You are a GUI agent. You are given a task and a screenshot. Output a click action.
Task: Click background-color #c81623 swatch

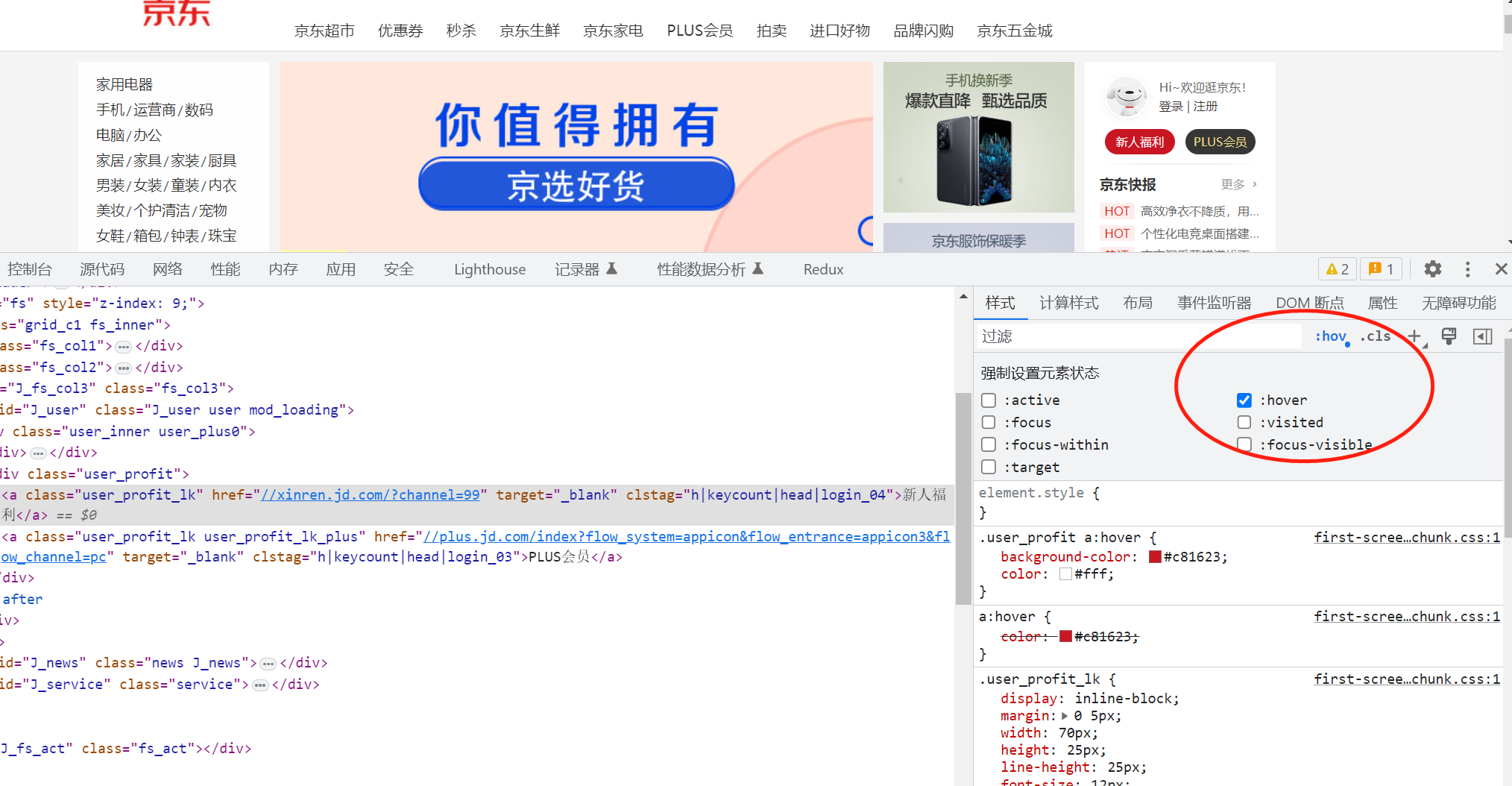pos(1155,557)
